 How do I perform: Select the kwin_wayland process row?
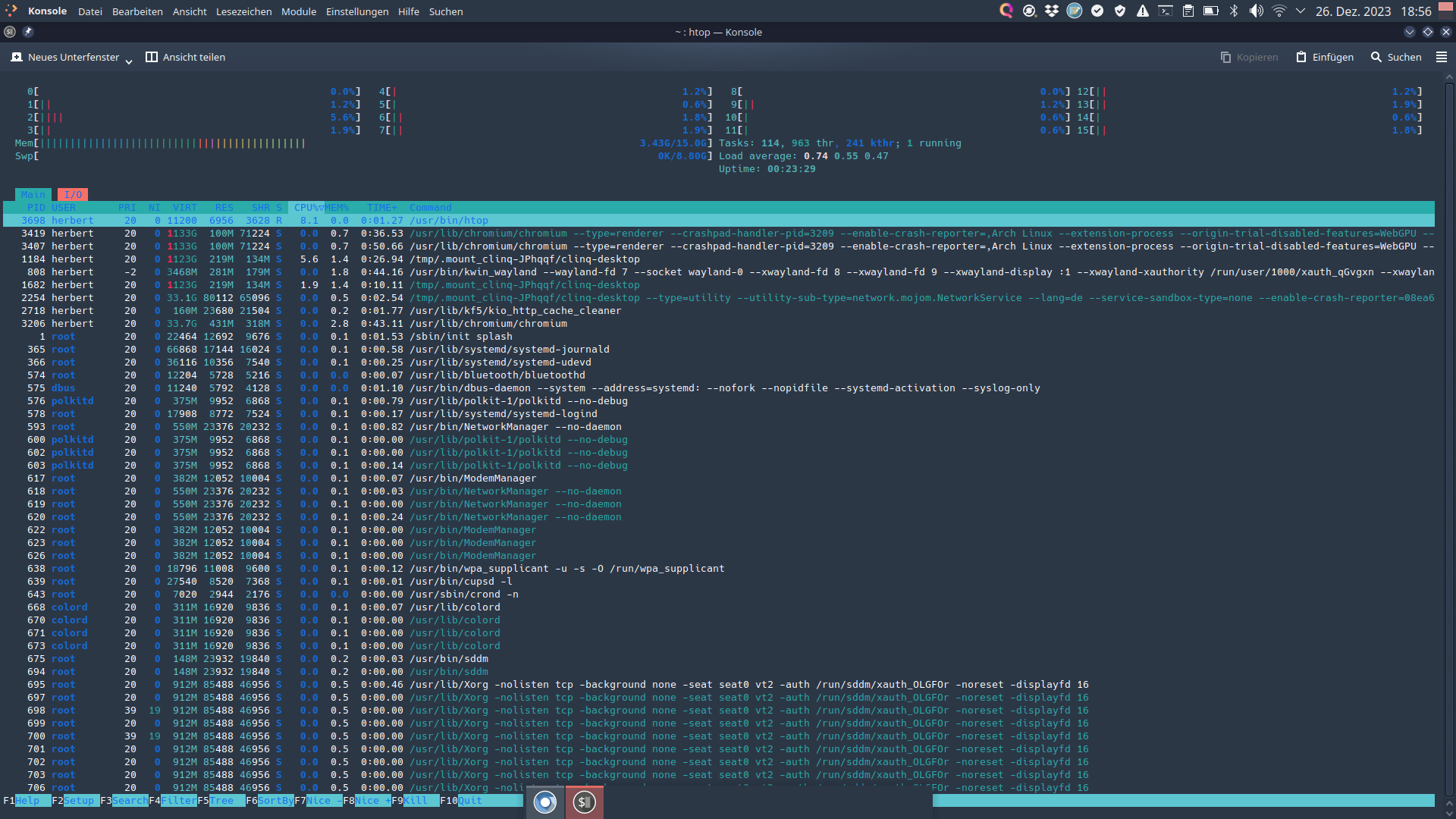pyautogui.click(x=531, y=271)
